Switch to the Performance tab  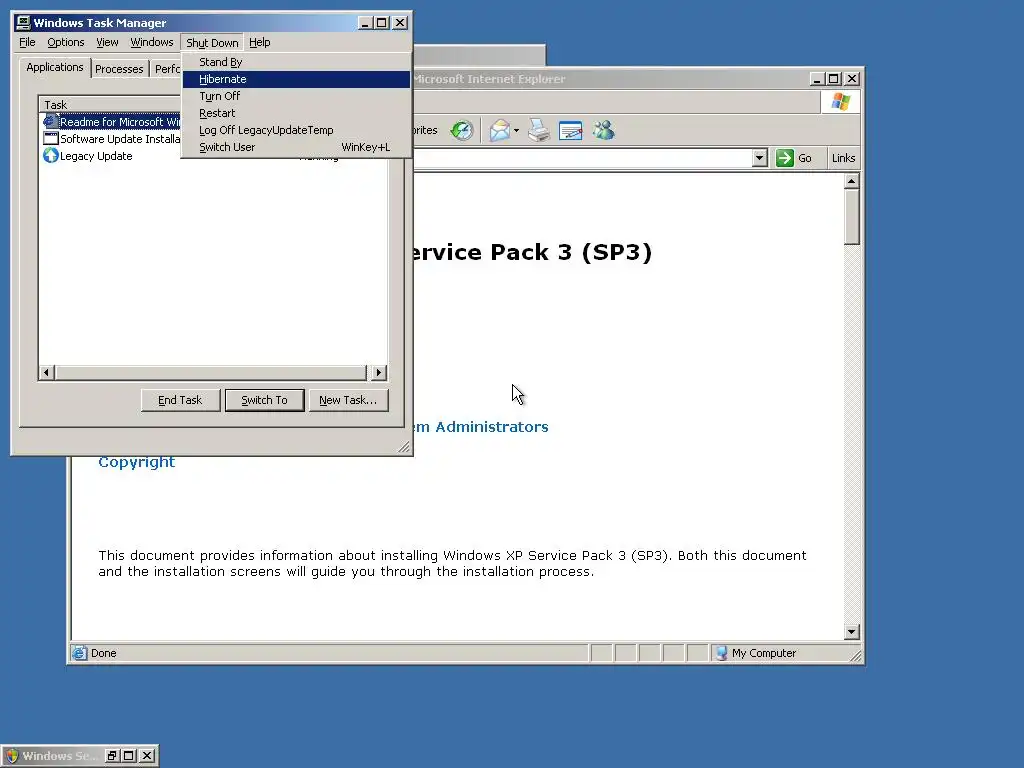point(167,69)
